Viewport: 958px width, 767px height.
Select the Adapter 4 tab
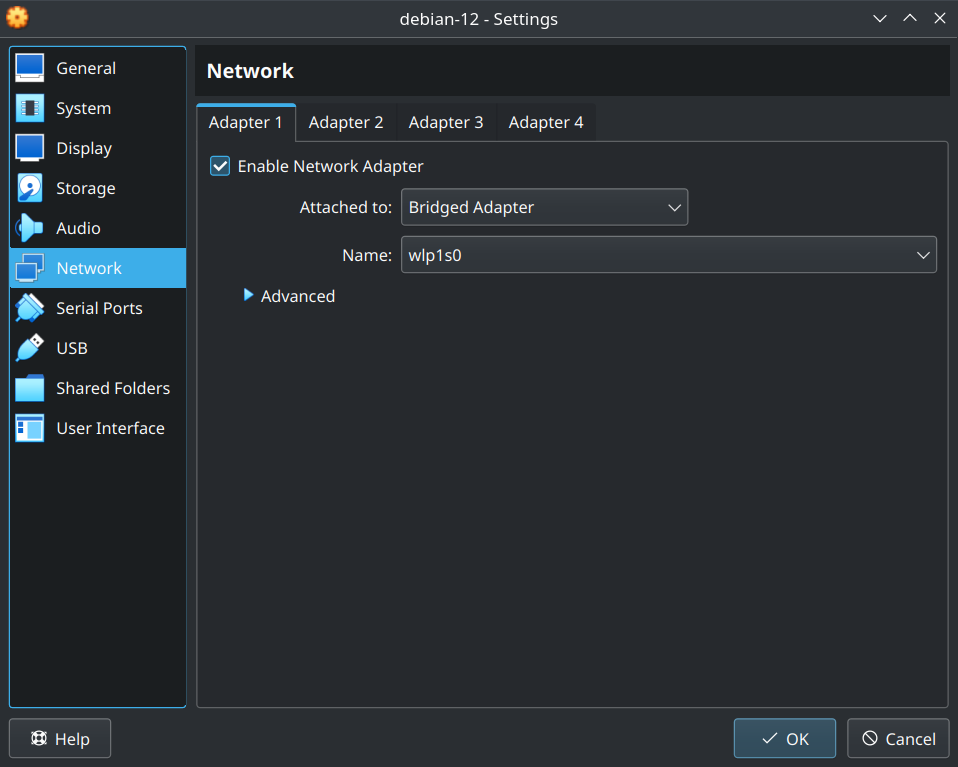point(546,121)
